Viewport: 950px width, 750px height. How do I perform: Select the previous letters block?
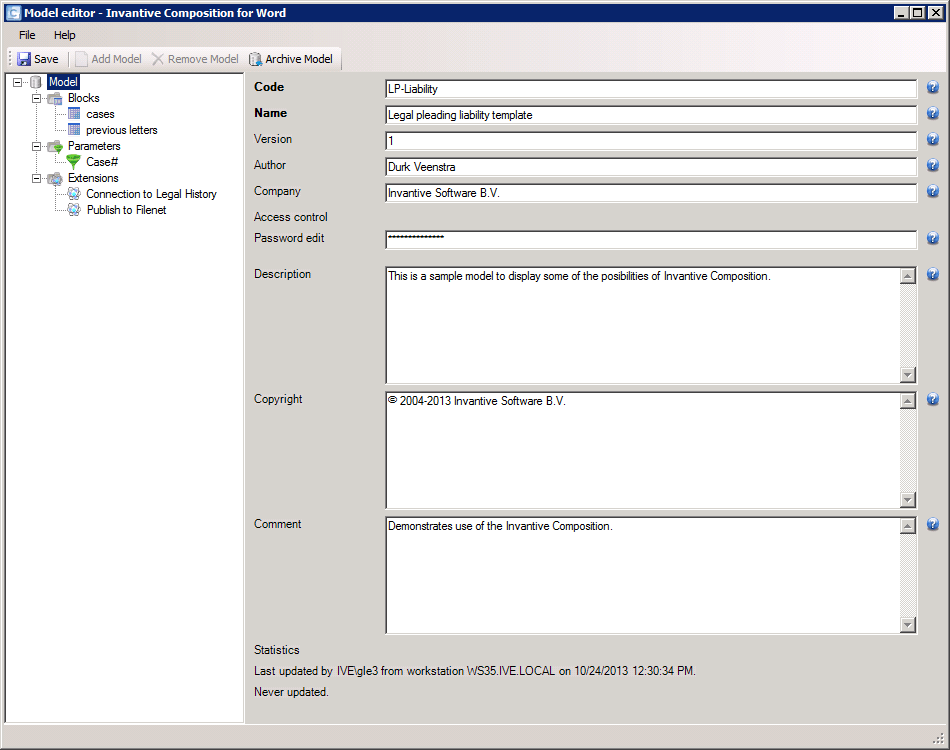tap(121, 130)
